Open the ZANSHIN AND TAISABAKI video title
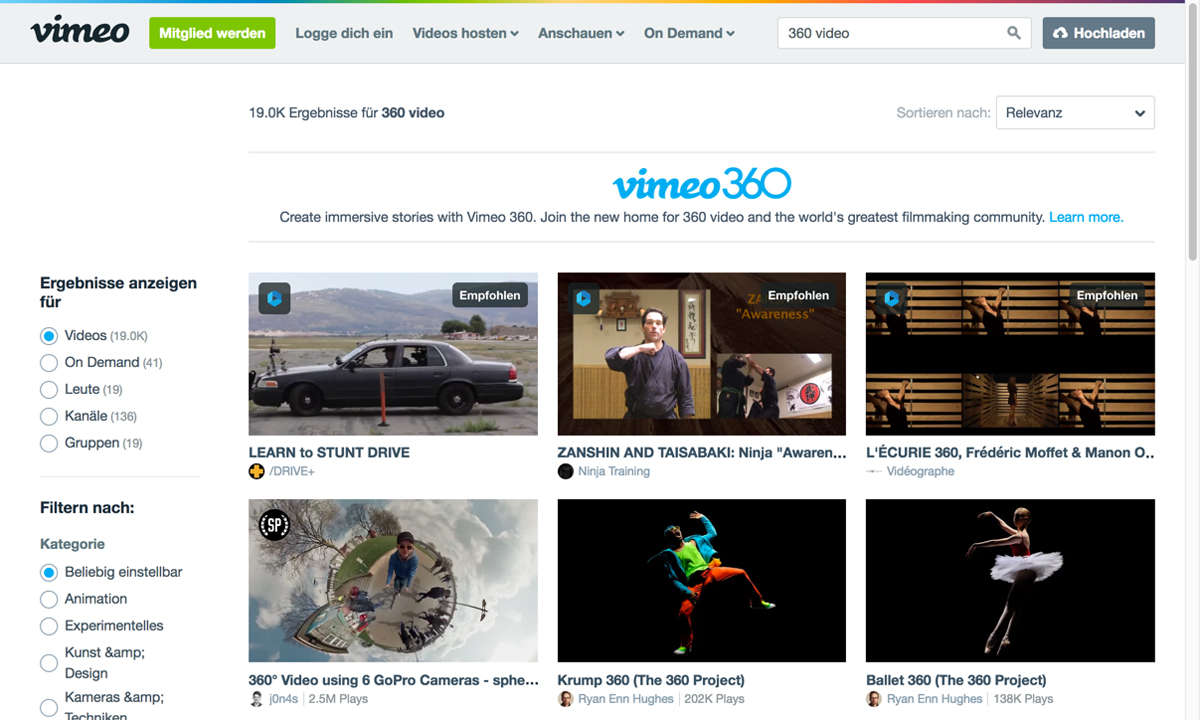This screenshot has height=720, width=1200. [x=702, y=452]
